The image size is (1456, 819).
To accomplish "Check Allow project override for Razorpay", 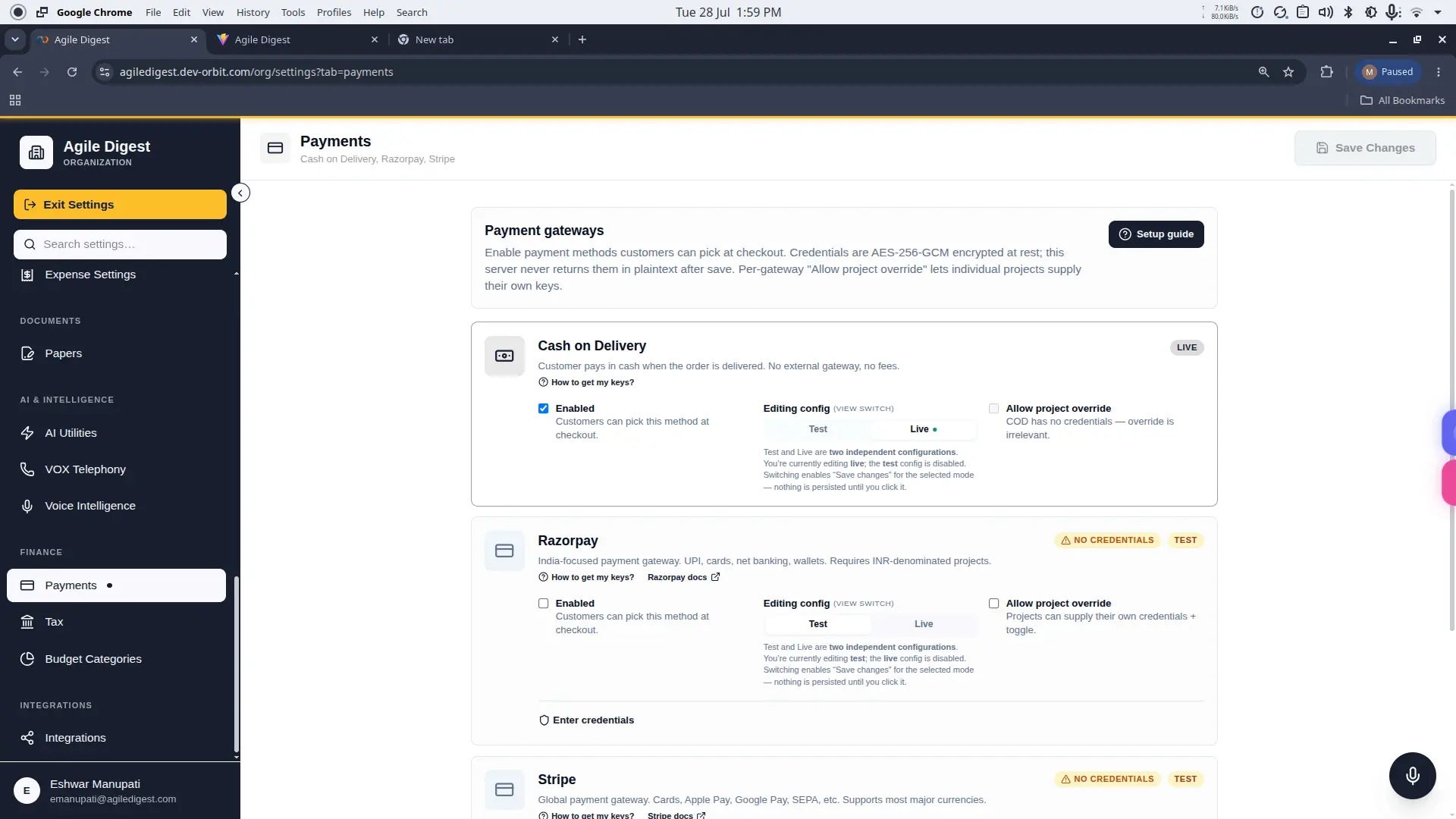I will pos(993,604).
